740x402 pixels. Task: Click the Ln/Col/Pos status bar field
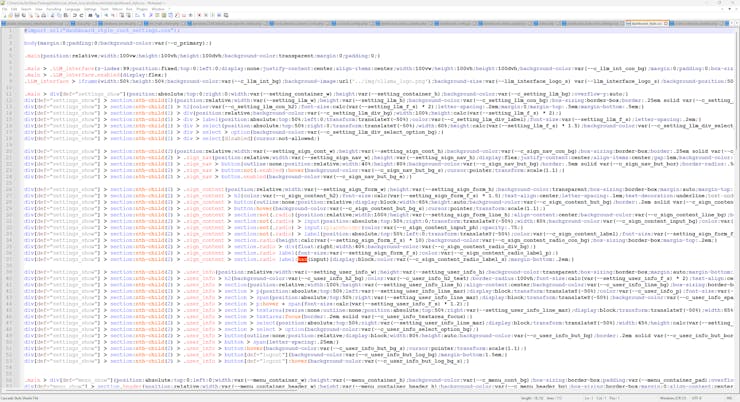click(x=602, y=399)
